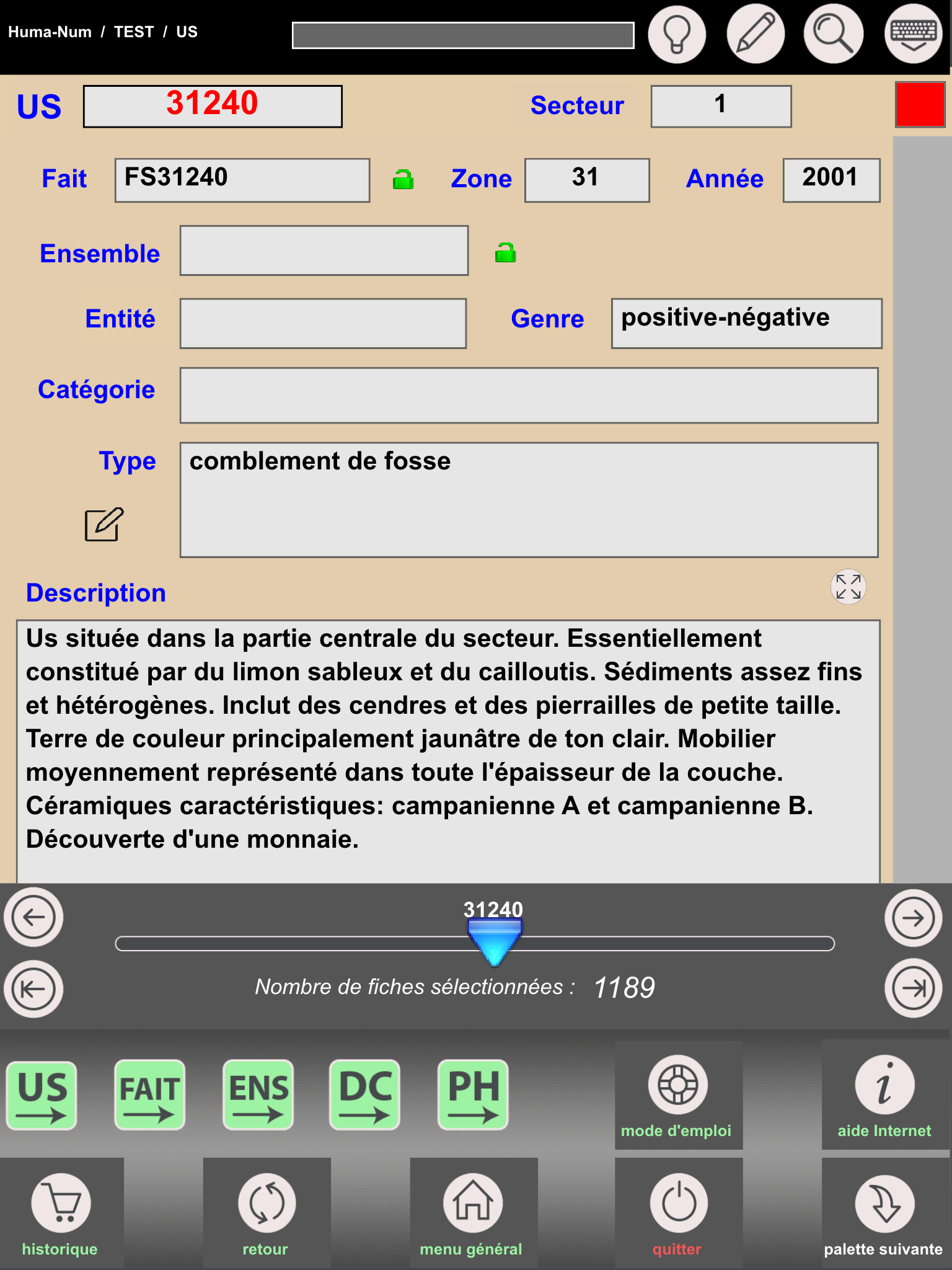Screen dimensions: 952x1270
Task: Click the empty Ensemble field
Action: click(x=324, y=251)
